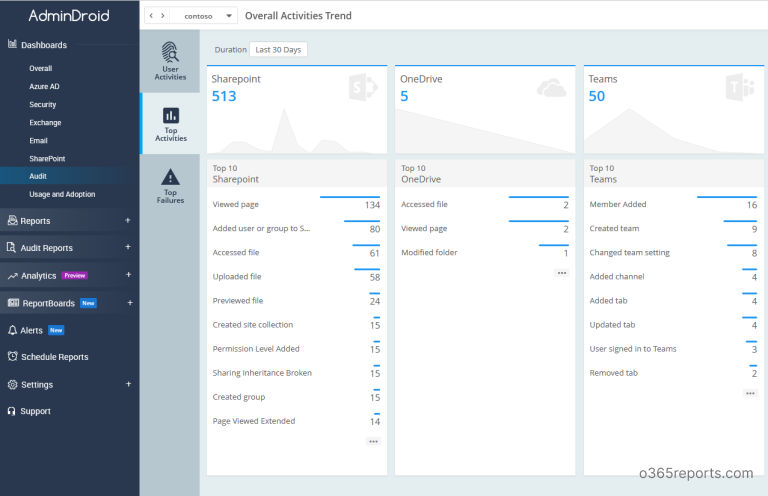Click the Analytics Preview badge

click(74, 276)
